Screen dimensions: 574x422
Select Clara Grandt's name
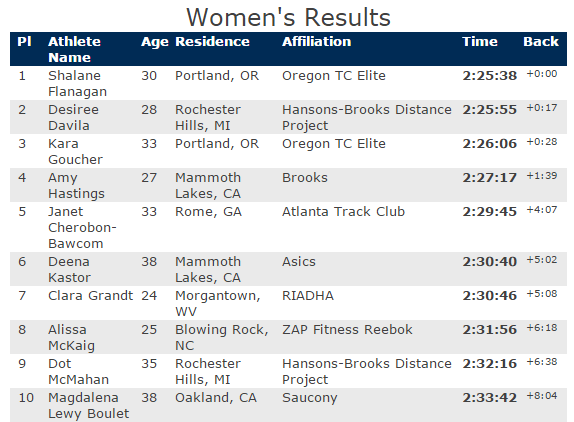[x=90, y=296]
